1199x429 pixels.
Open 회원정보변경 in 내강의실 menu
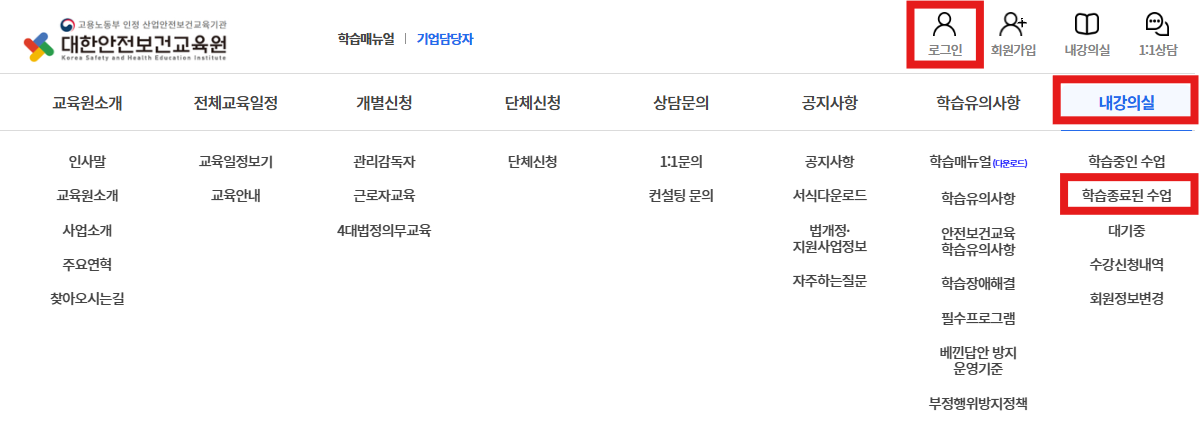point(1126,299)
